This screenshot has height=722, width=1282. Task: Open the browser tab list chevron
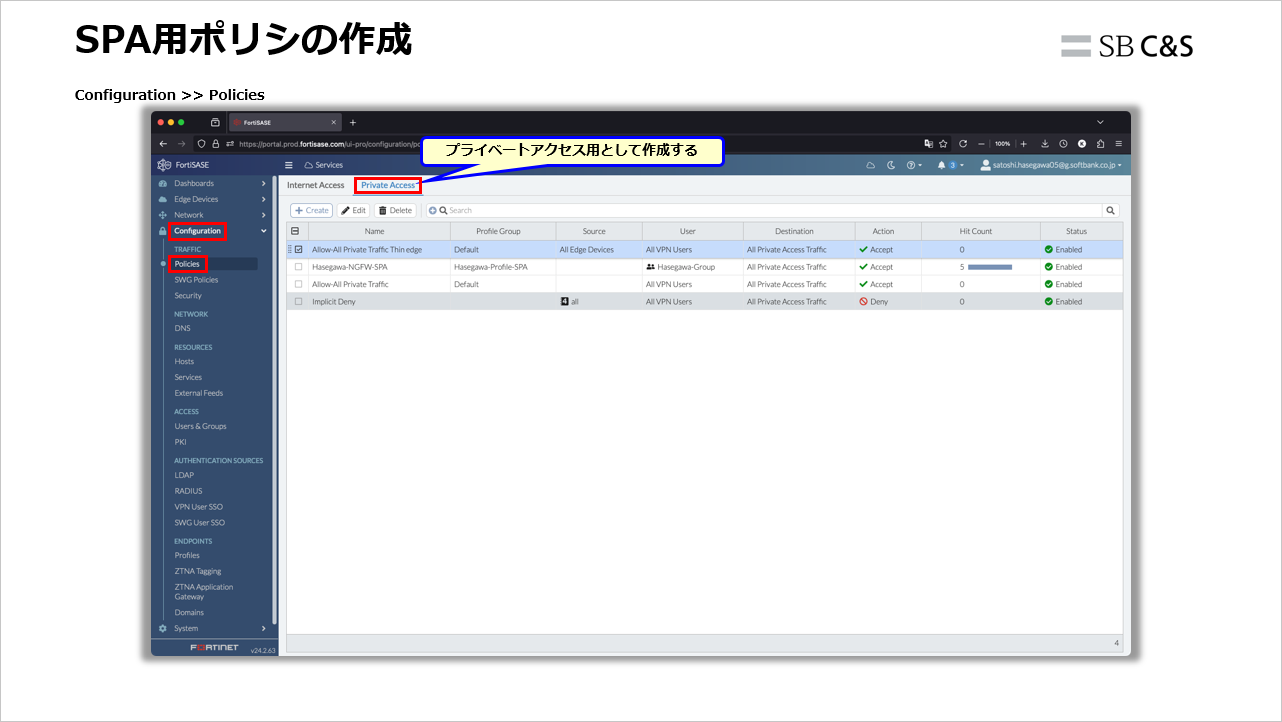click(x=1100, y=122)
